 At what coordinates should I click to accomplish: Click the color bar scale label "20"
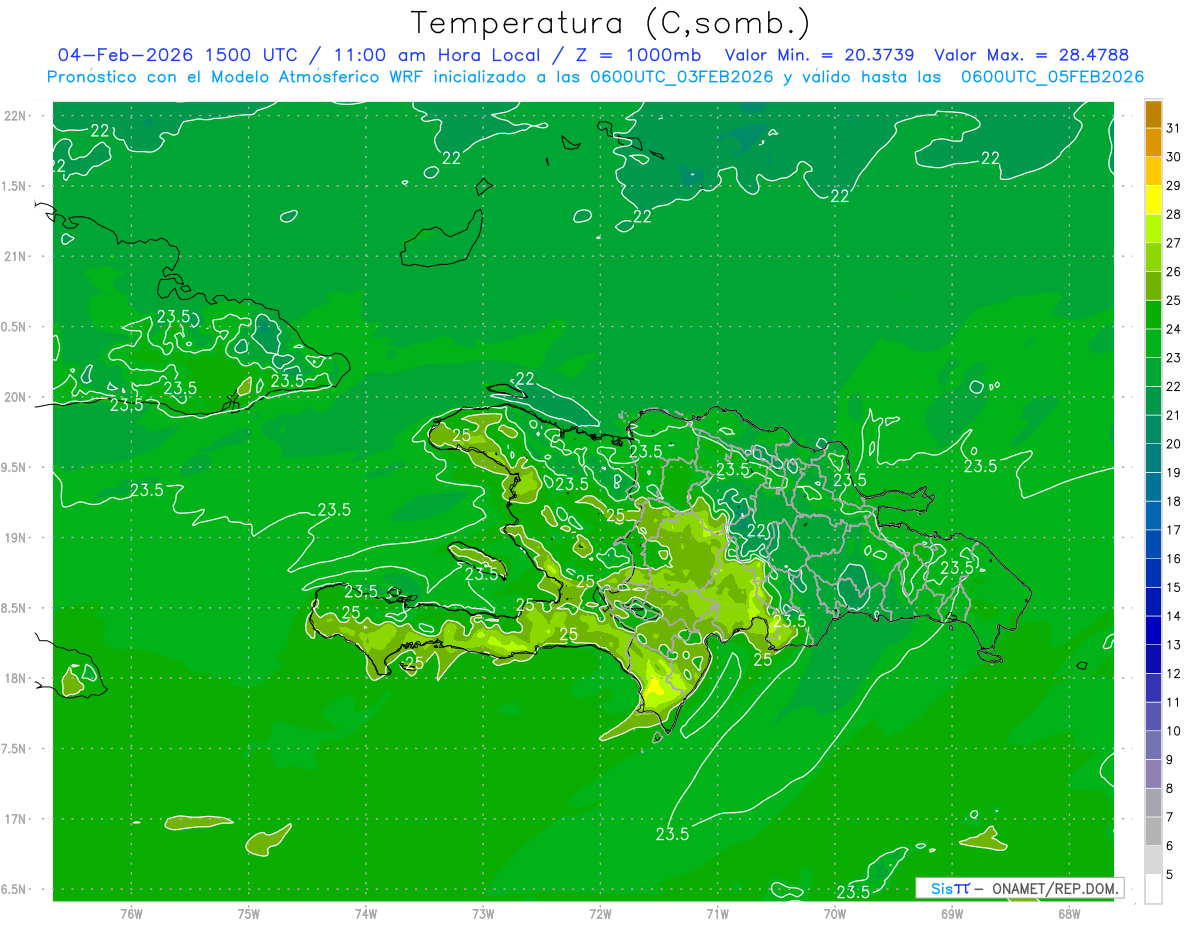point(1174,444)
